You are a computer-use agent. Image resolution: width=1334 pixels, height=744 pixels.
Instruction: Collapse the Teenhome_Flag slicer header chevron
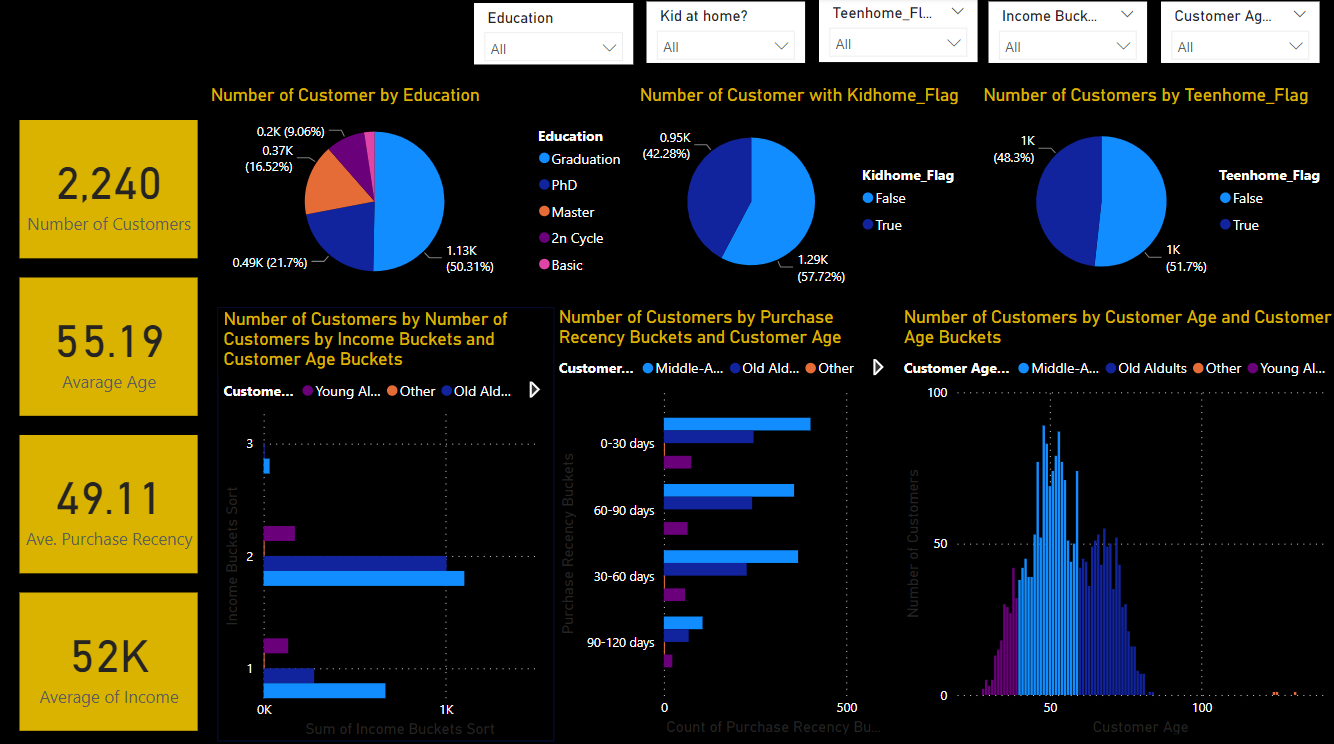click(957, 12)
